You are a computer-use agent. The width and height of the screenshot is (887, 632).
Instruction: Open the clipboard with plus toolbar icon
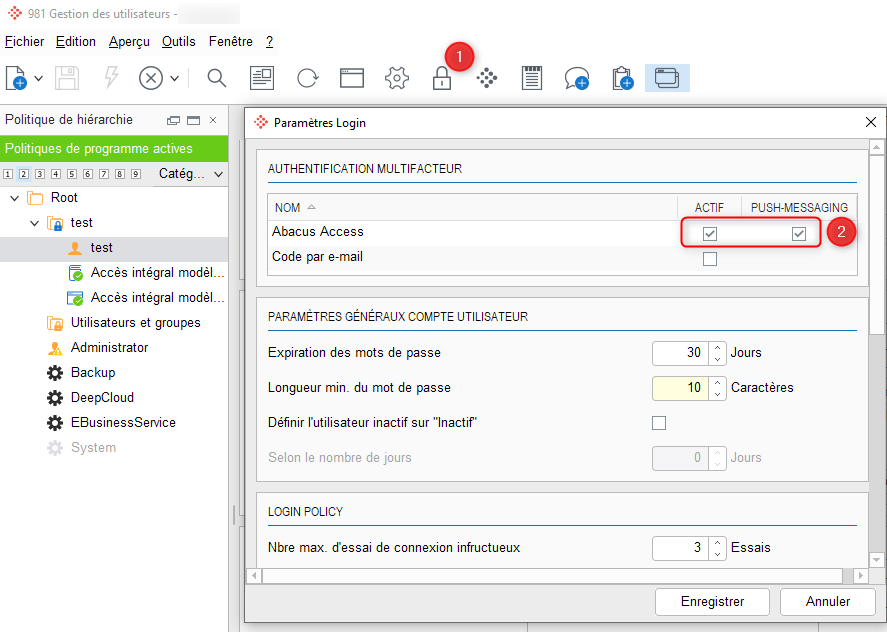pos(622,78)
